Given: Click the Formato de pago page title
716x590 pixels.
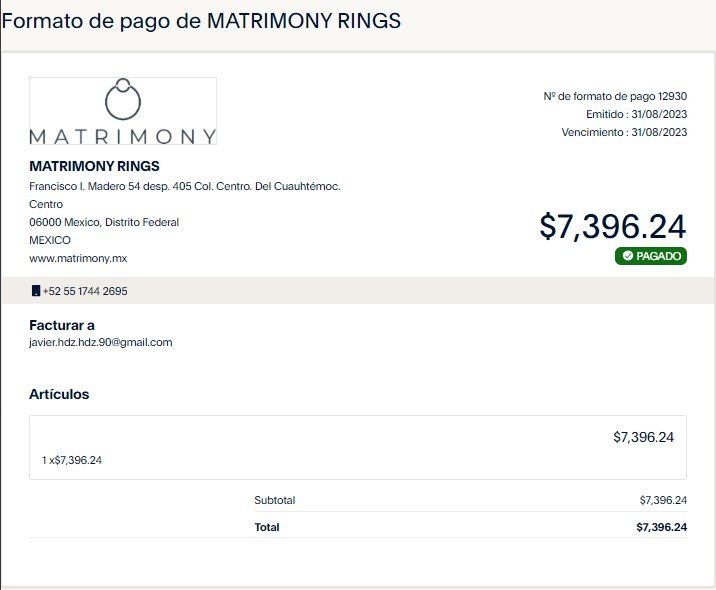Looking at the screenshot, I should [201, 21].
